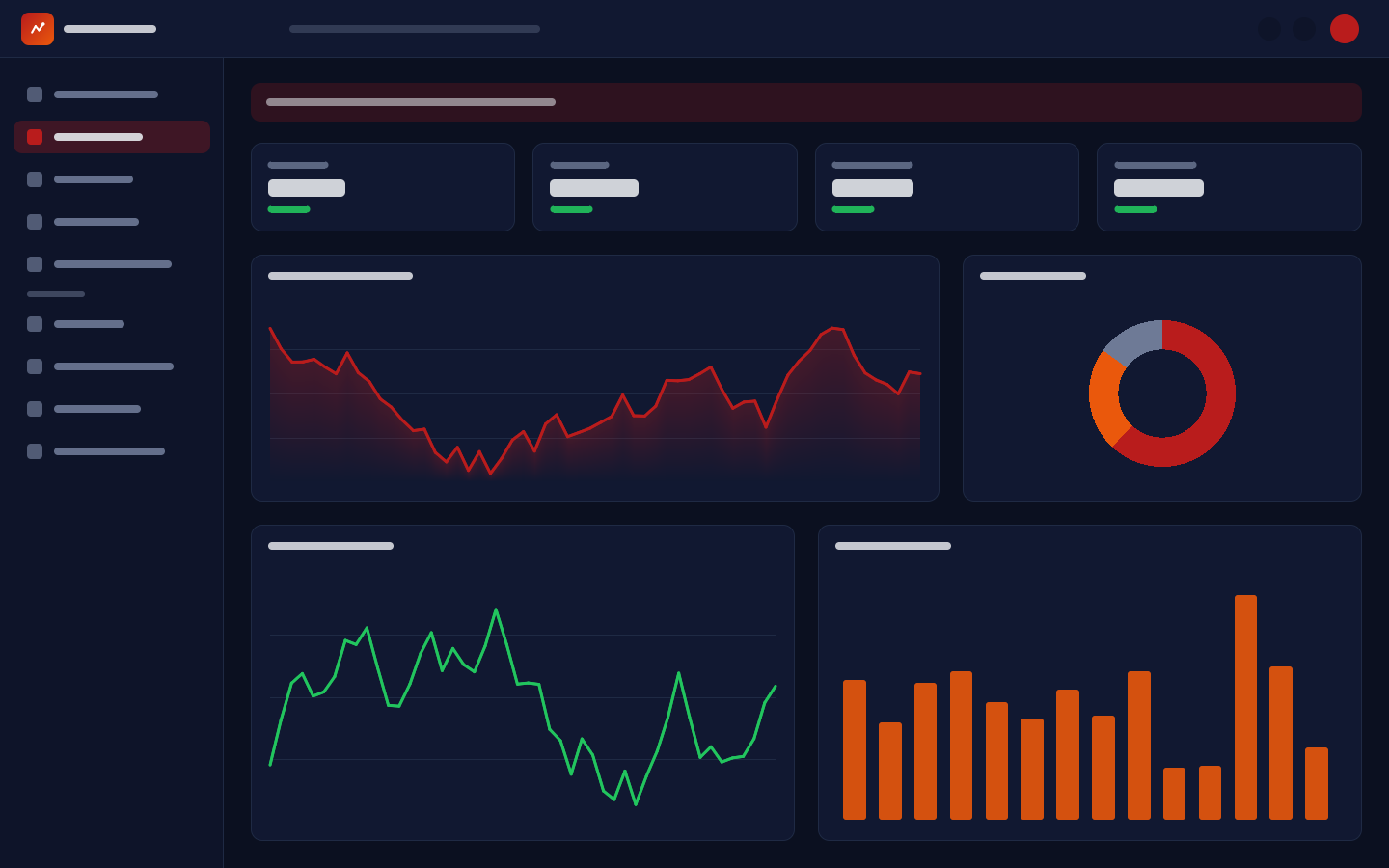The height and width of the screenshot is (868, 1389).
Task: Click the dark circle button next to the avatar
Action: pyautogui.click(x=1304, y=29)
